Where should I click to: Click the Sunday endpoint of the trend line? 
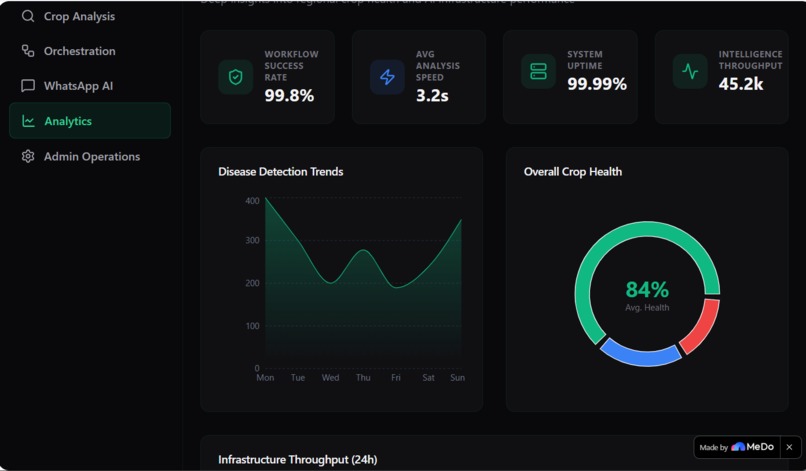pos(461,220)
